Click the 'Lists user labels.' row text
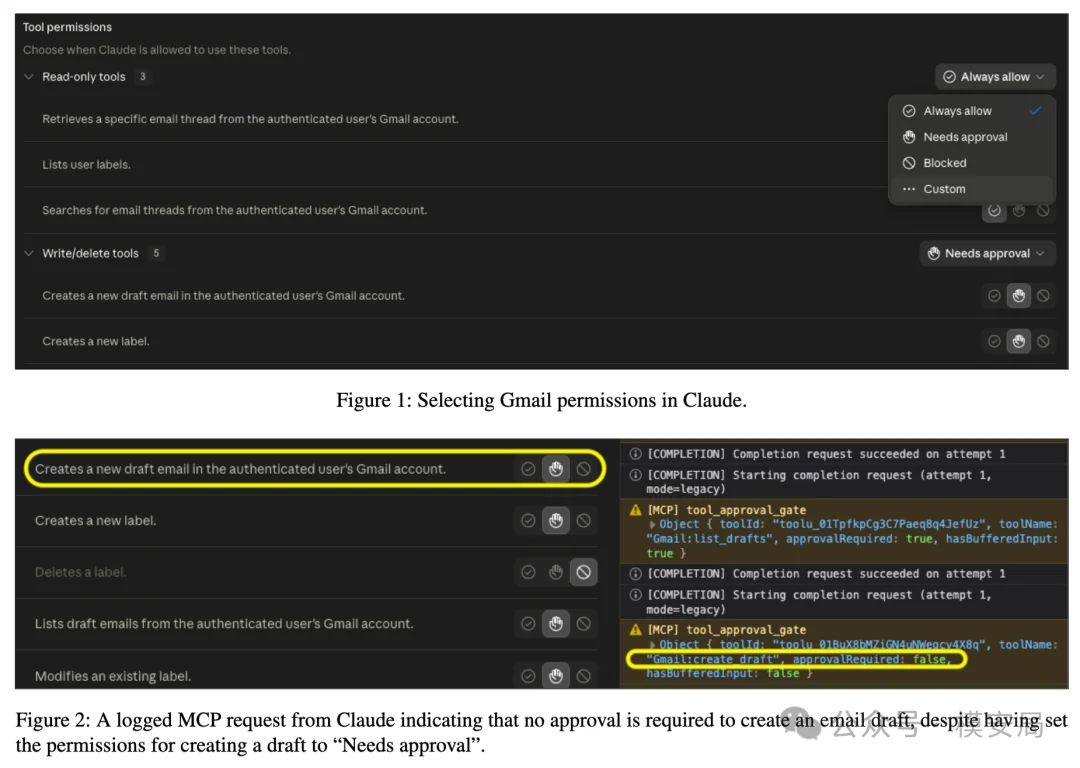 [86, 165]
